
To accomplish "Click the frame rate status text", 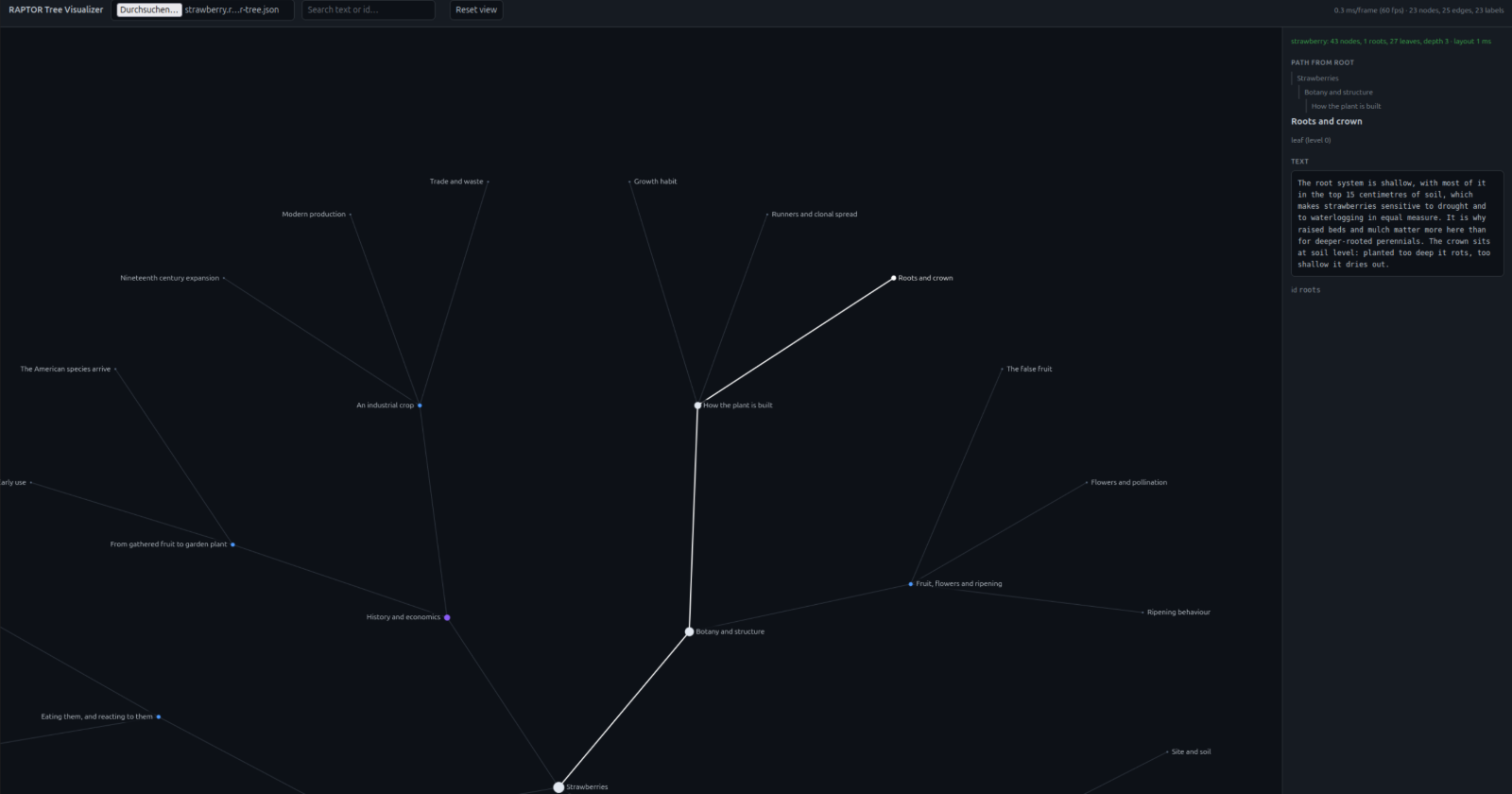I will pyautogui.click(x=1418, y=10).
